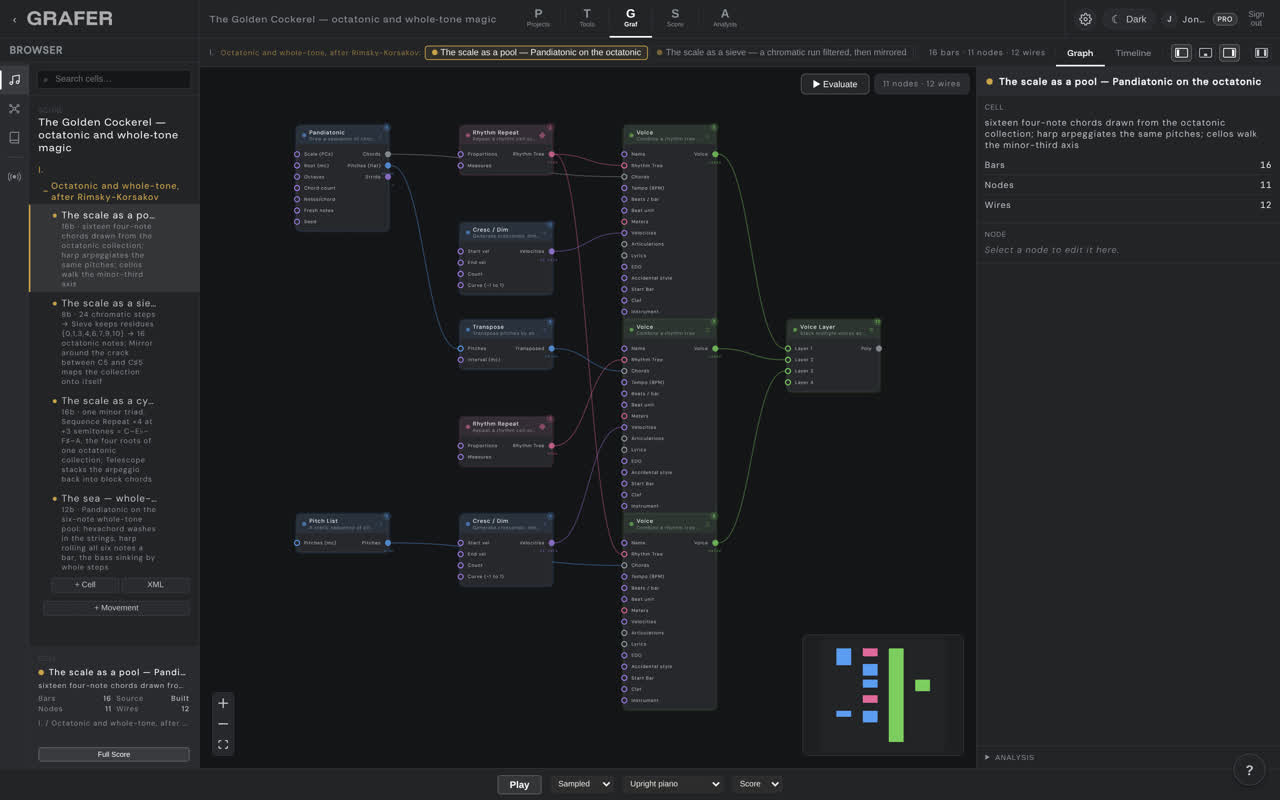The width and height of the screenshot is (1280, 800).
Task: Open the cells browser with the music-note icon
Action: [x=14, y=80]
